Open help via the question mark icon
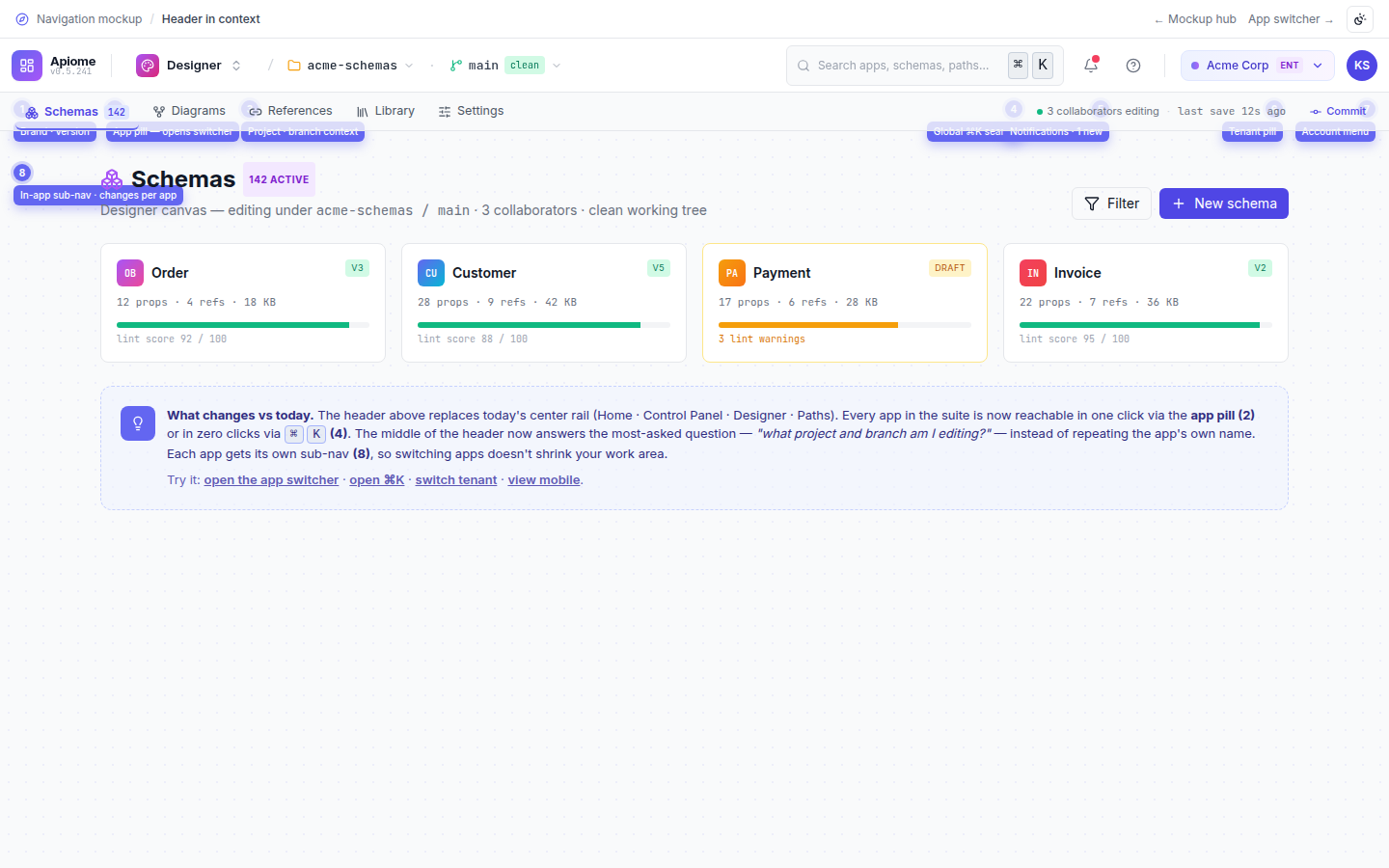 point(1133,66)
